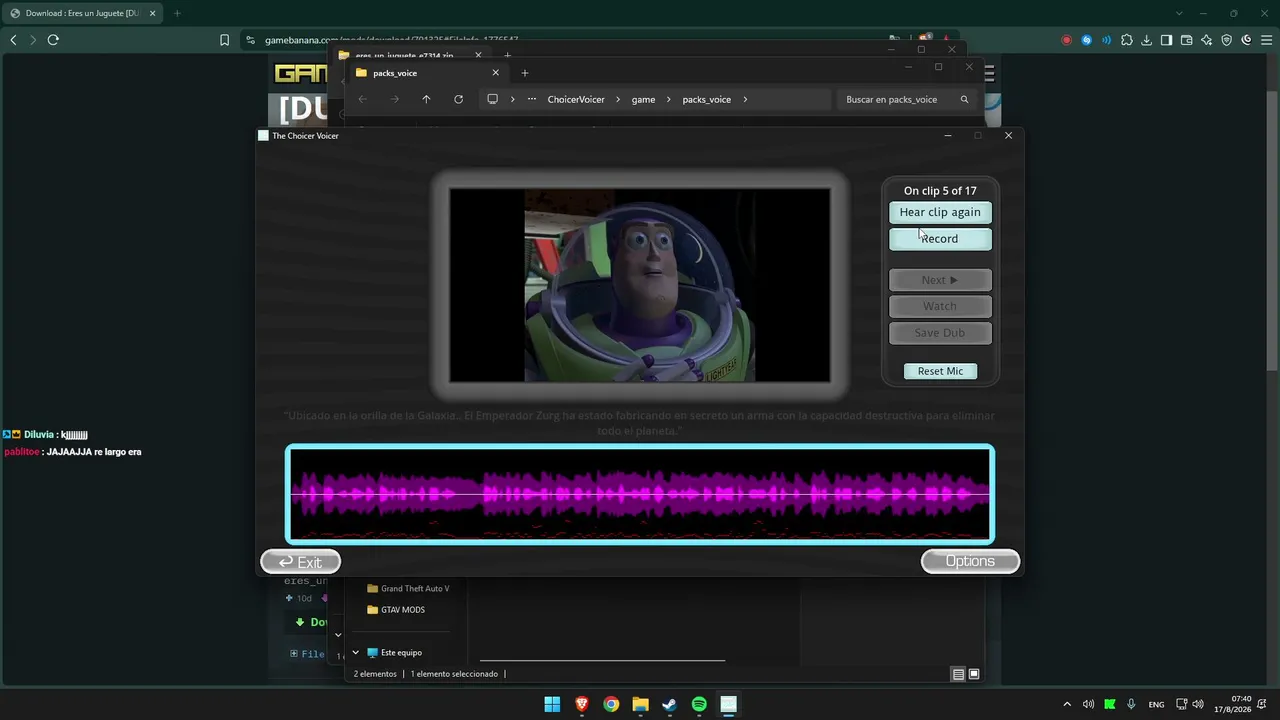Open the Options menu in Choicer Voicer
This screenshot has width=1280, height=720.
tap(970, 561)
